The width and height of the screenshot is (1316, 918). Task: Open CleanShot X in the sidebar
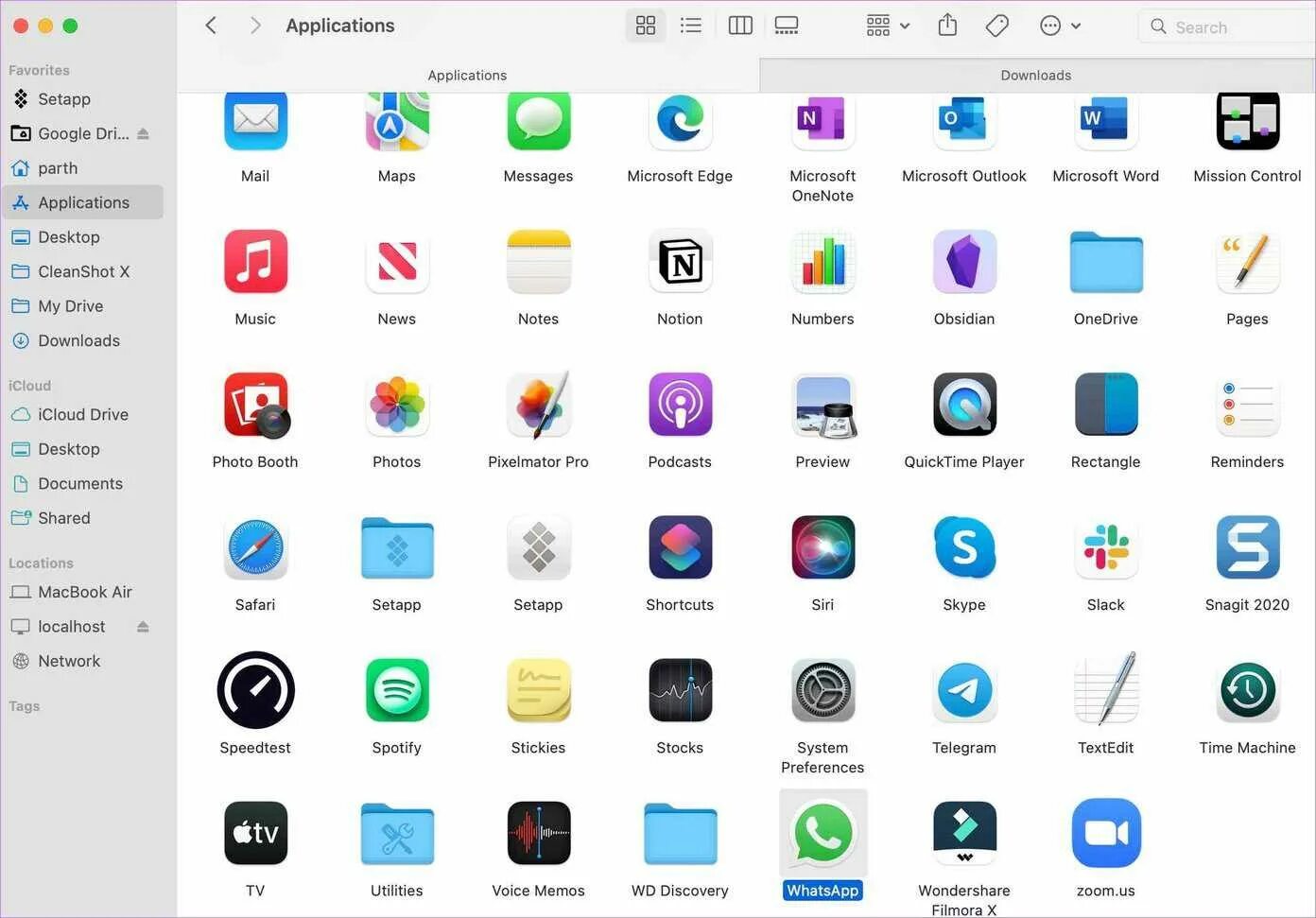click(x=81, y=271)
